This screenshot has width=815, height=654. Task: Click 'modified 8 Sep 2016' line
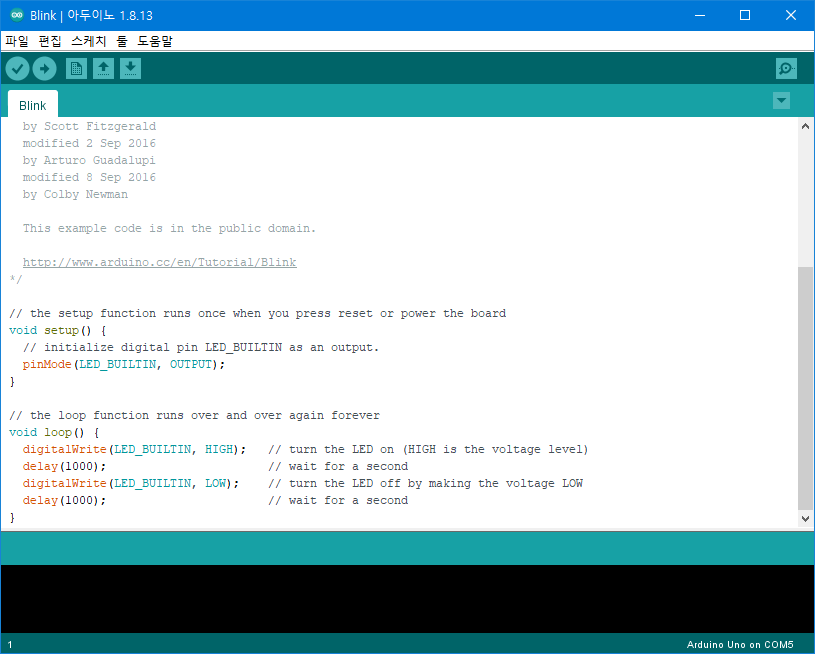(x=89, y=177)
